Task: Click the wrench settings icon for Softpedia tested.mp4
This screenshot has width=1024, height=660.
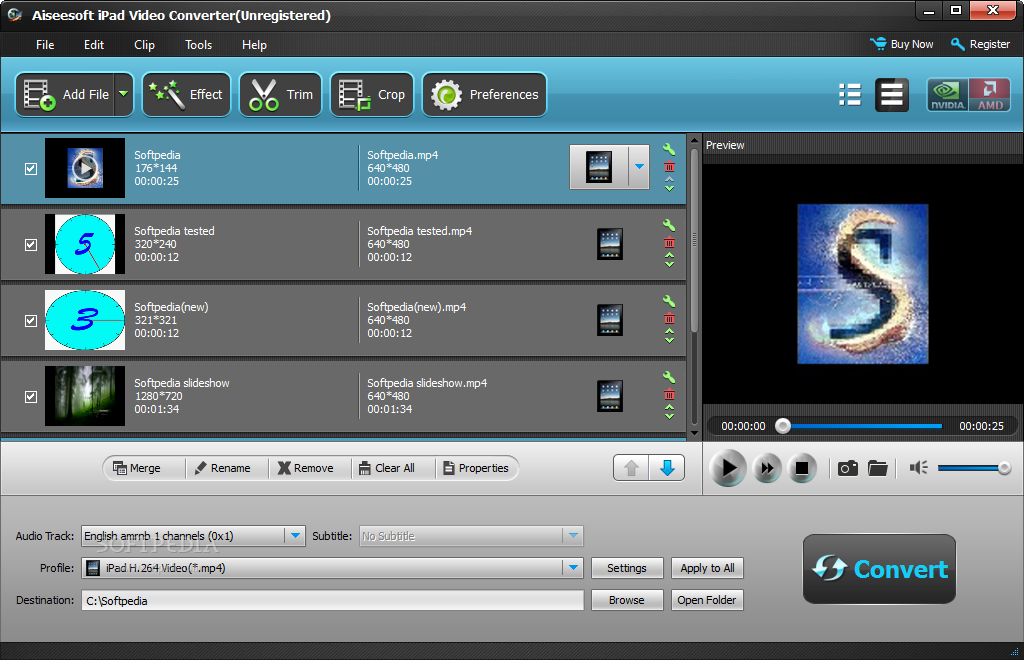Action: pyautogui.click(x=669, y=225)
